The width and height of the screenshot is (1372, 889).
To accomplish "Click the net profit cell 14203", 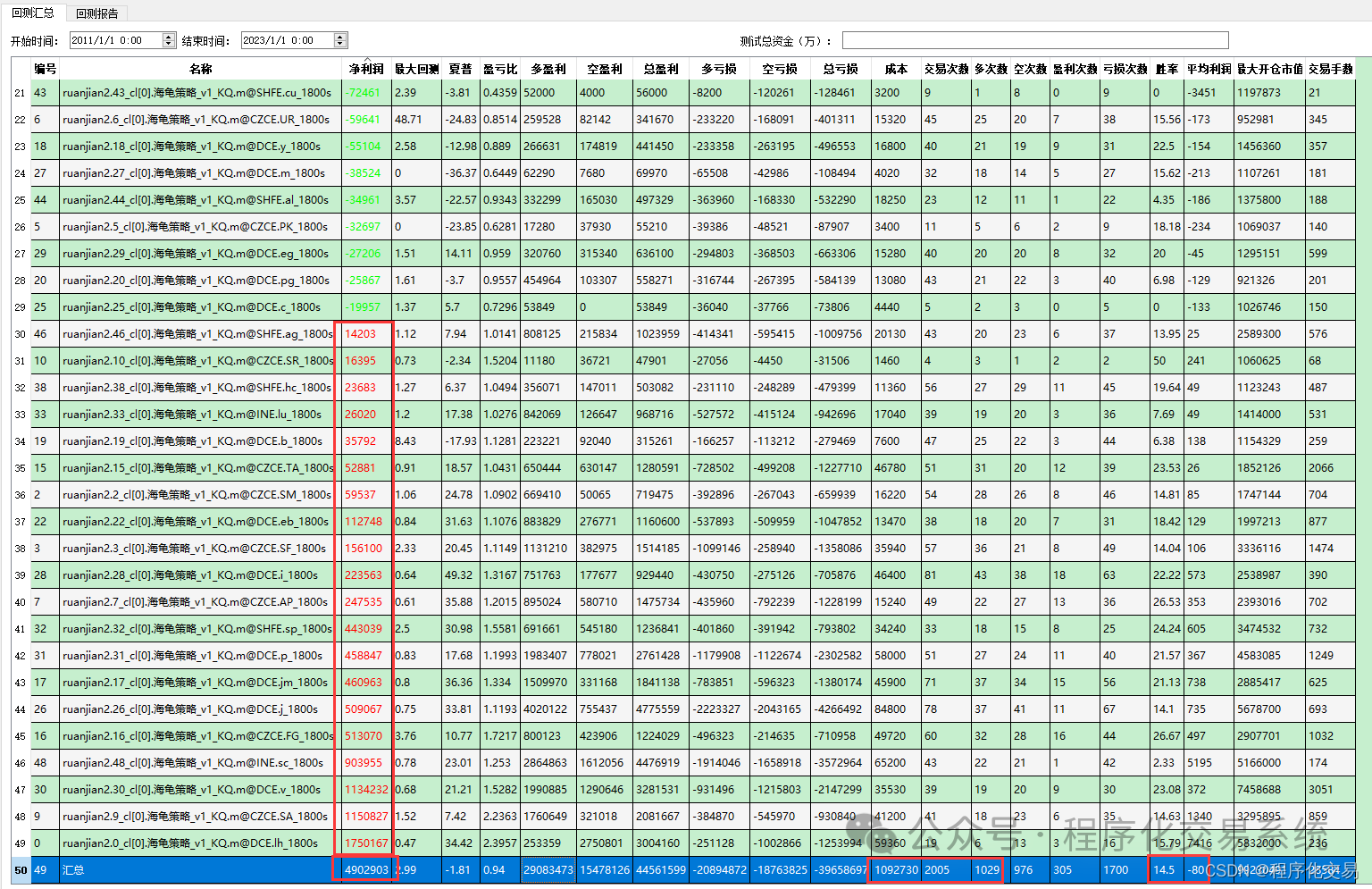I will click(x=366, y=334).
